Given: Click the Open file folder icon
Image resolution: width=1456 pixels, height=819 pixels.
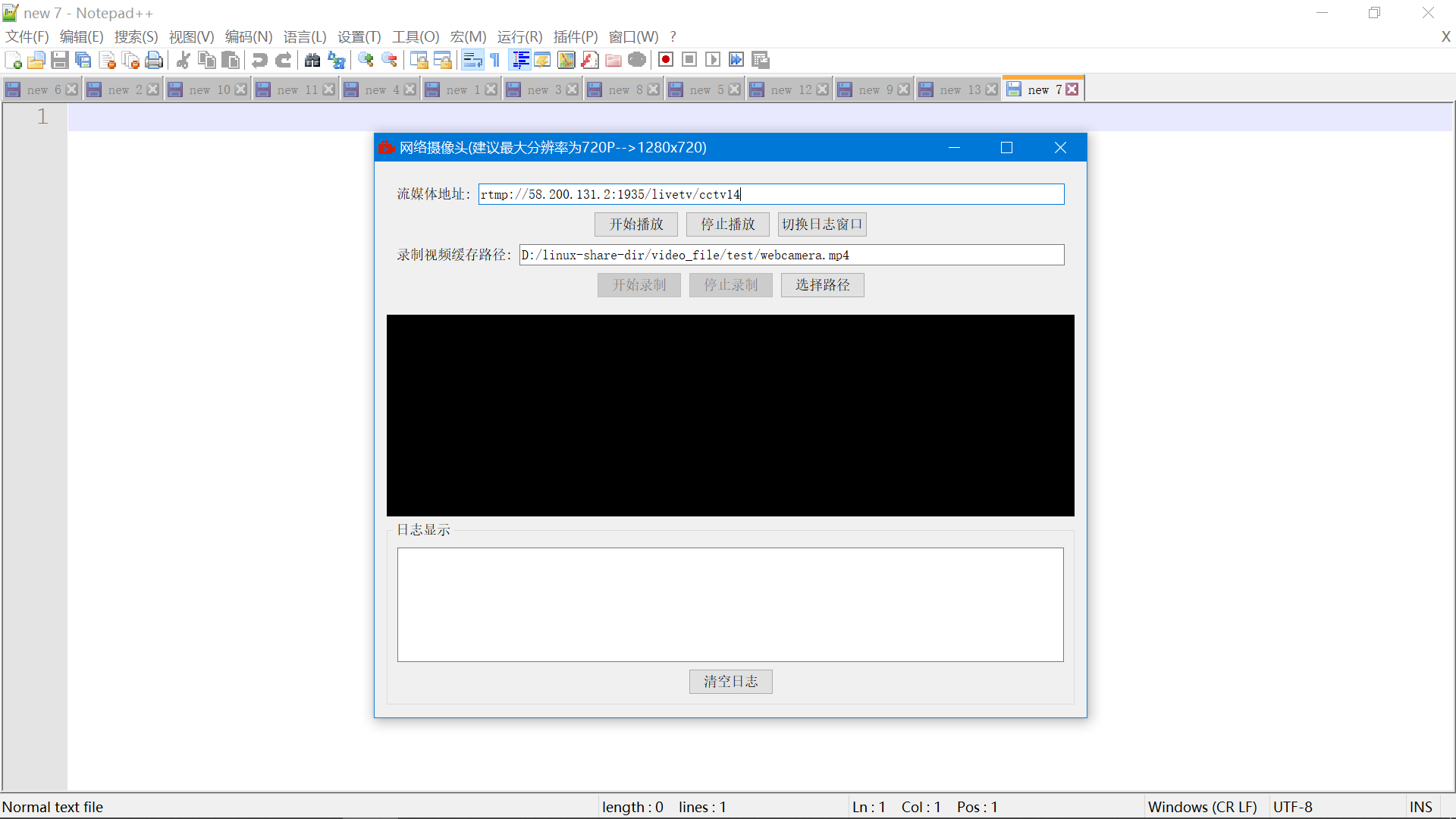Looking at the screenshot, I should click(36, 60).
